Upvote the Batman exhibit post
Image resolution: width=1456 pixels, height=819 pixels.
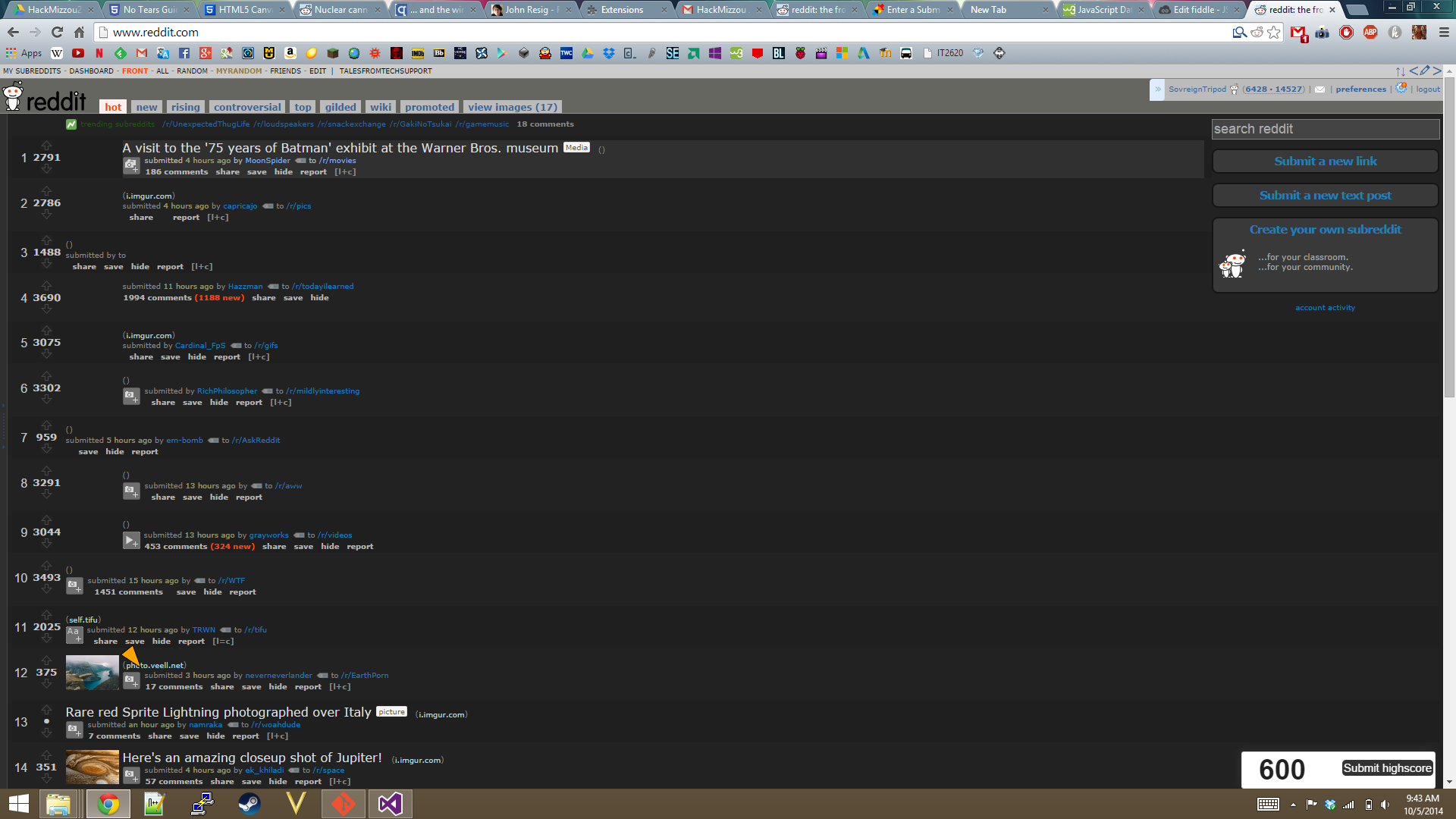(46, 146)
